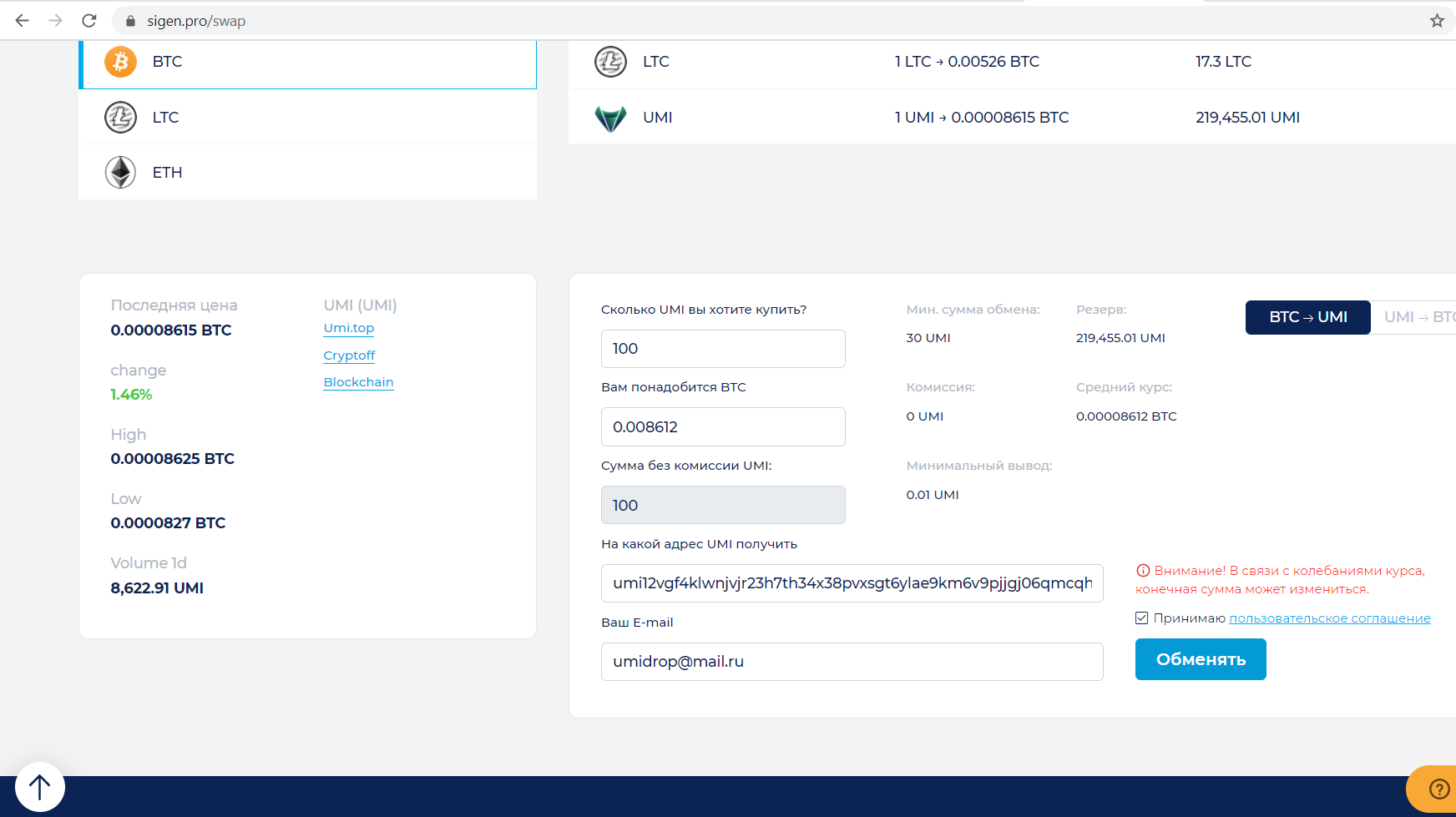Click the browser back arrow
This screenshot has width=1456, height=817.
(x=23, y=21)
